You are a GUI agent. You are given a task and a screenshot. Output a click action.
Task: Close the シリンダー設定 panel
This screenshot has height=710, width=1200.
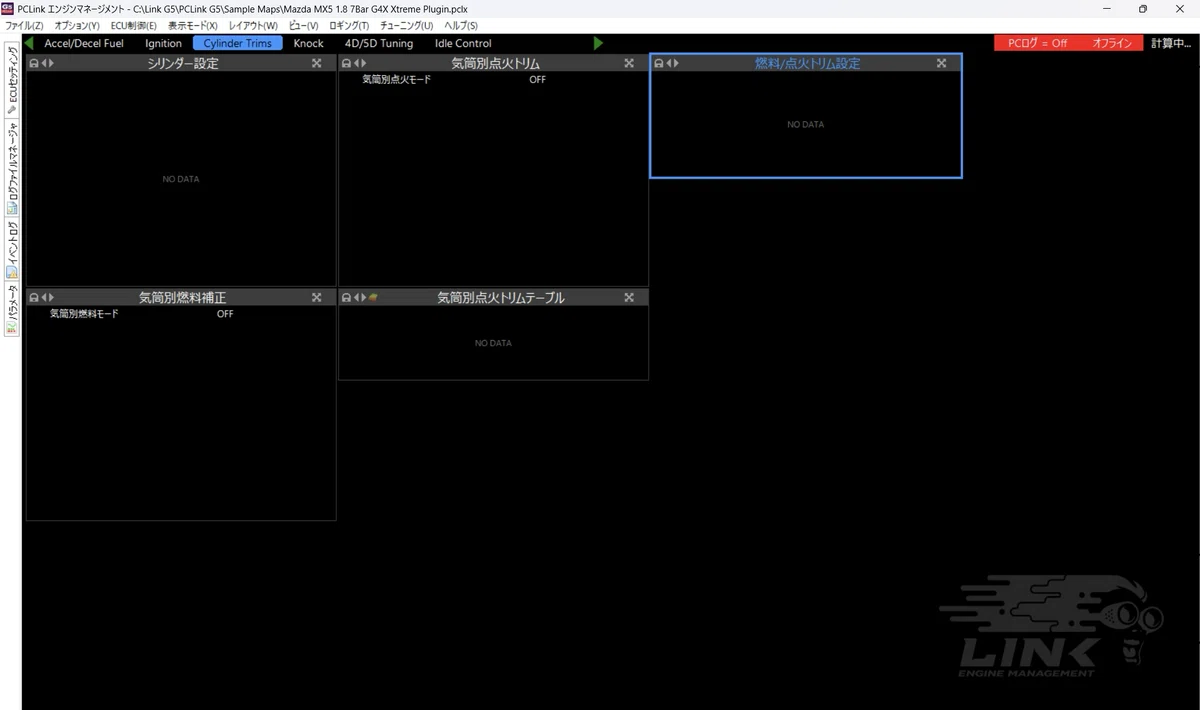coord(317,63)
